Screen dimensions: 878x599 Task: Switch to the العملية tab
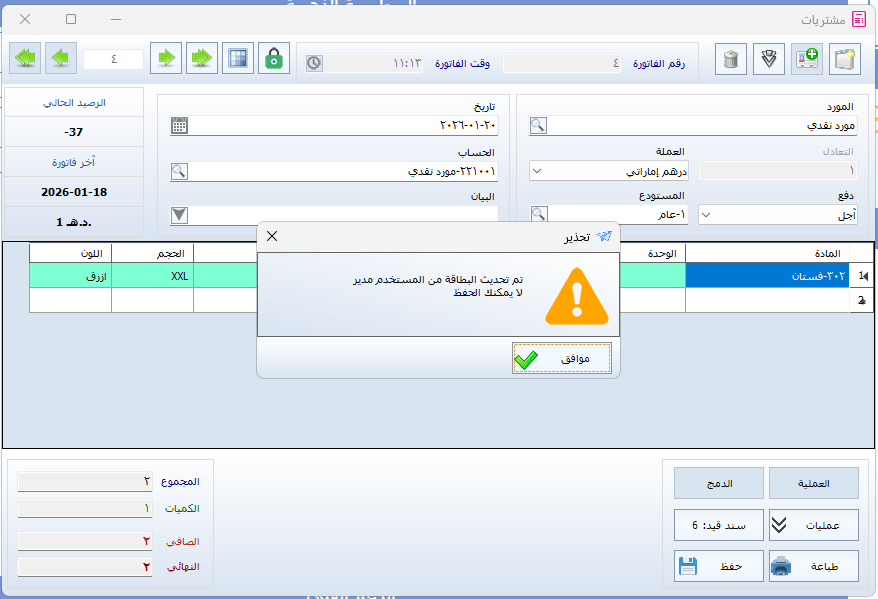point(813,483)
